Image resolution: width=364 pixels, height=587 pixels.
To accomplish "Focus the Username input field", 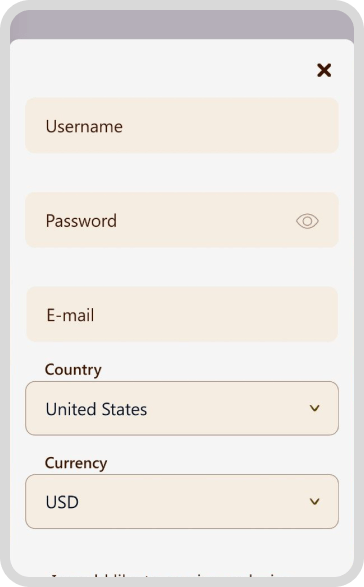I will tap(182, 126).
